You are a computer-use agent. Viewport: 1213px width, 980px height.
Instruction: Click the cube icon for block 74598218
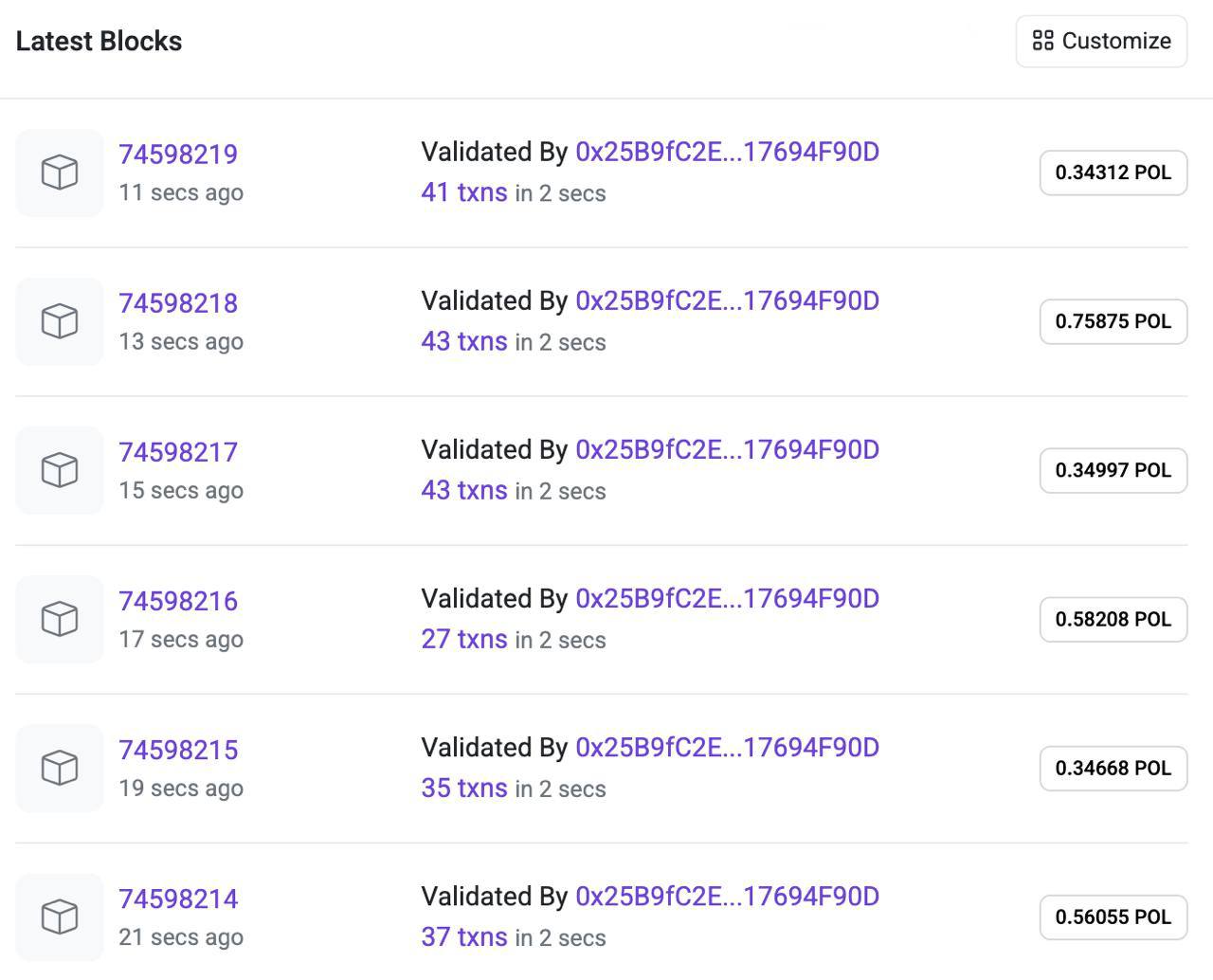tap(60, 321)
